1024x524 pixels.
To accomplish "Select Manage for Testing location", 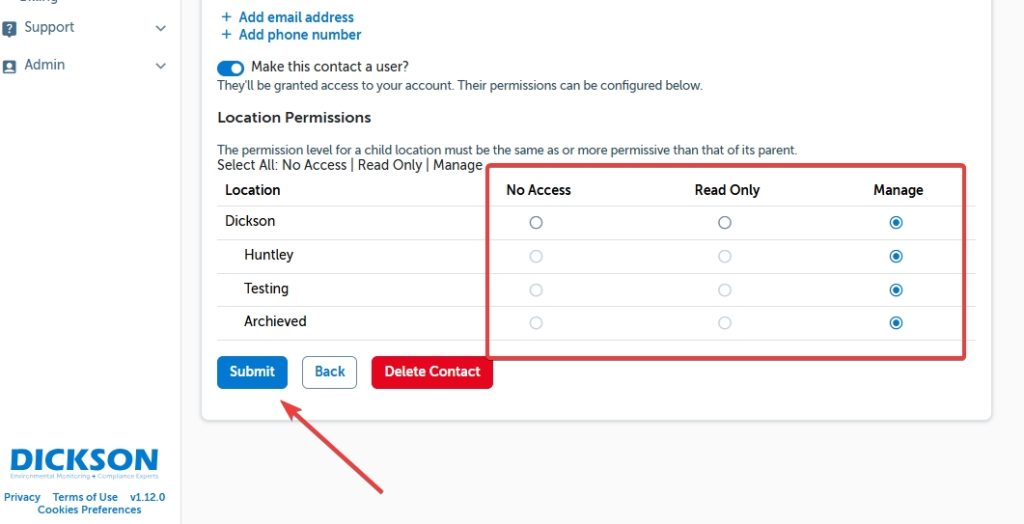I will [896, 290].
